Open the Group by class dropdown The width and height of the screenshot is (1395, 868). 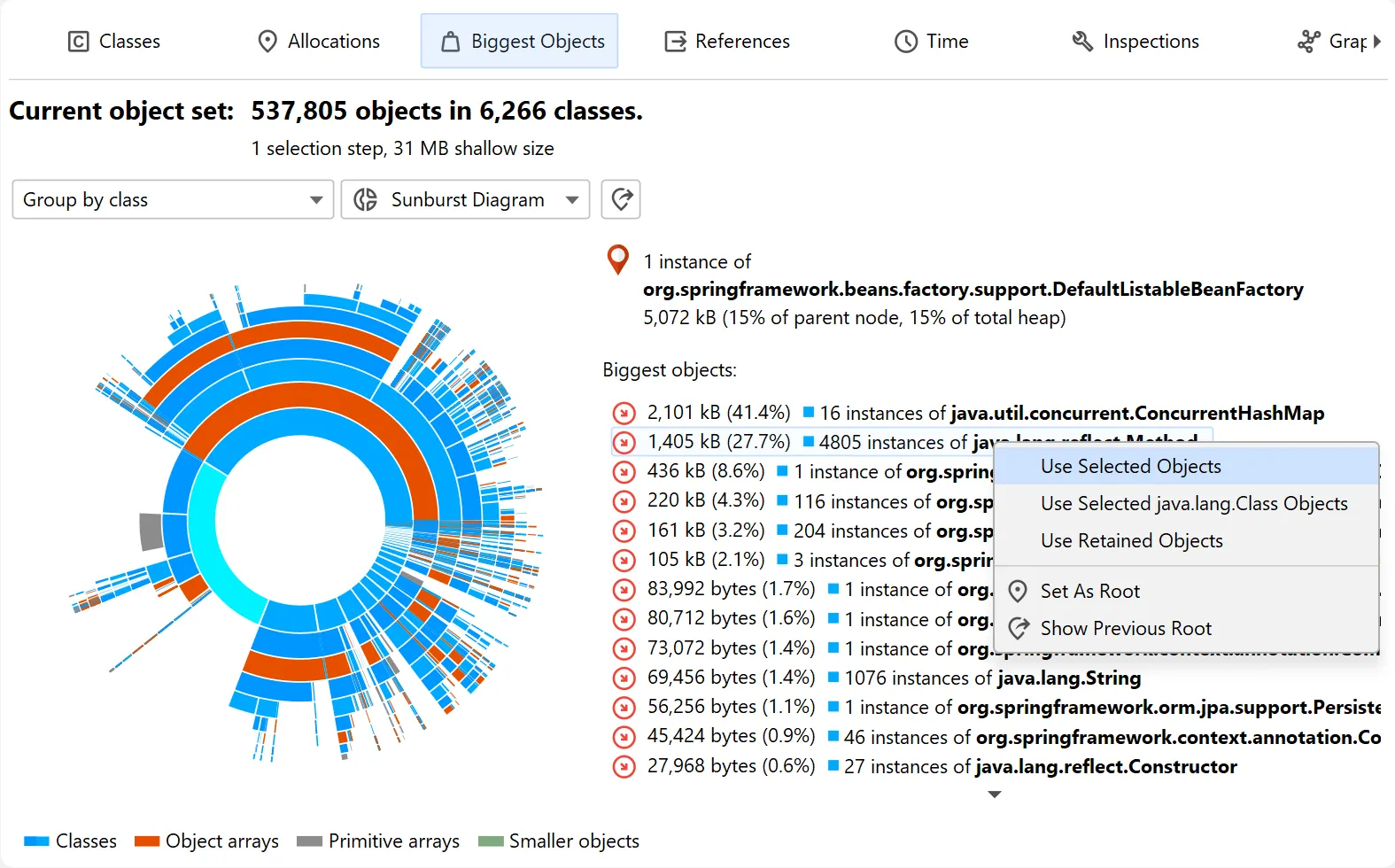[x=173, y=199]
